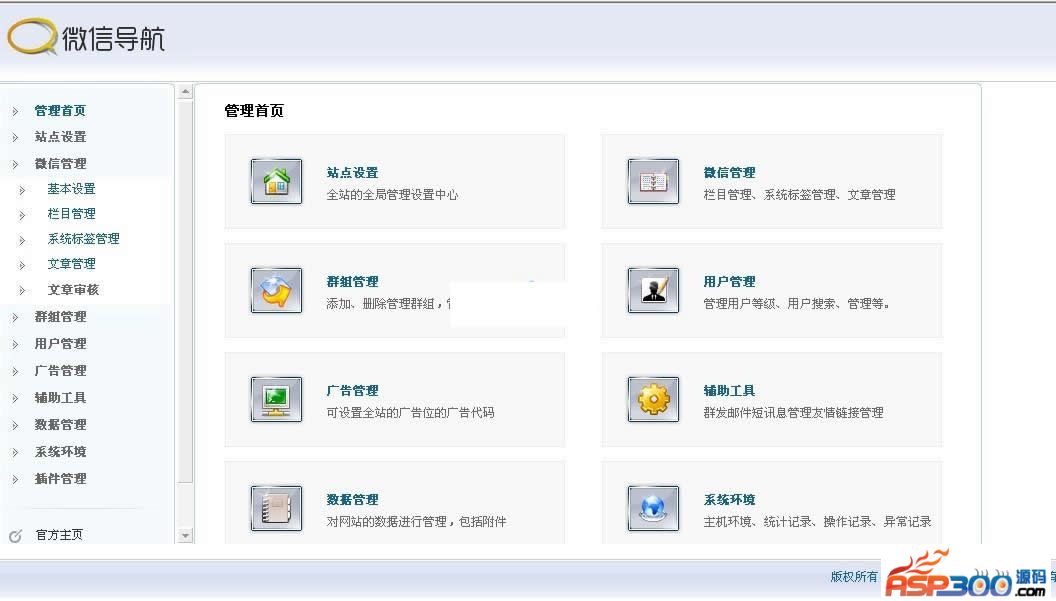The height and width of the screenshot is (601, 1056).
Task: Select 插件管理 in the sidebar menu
Action: click(x=60, y=478)
